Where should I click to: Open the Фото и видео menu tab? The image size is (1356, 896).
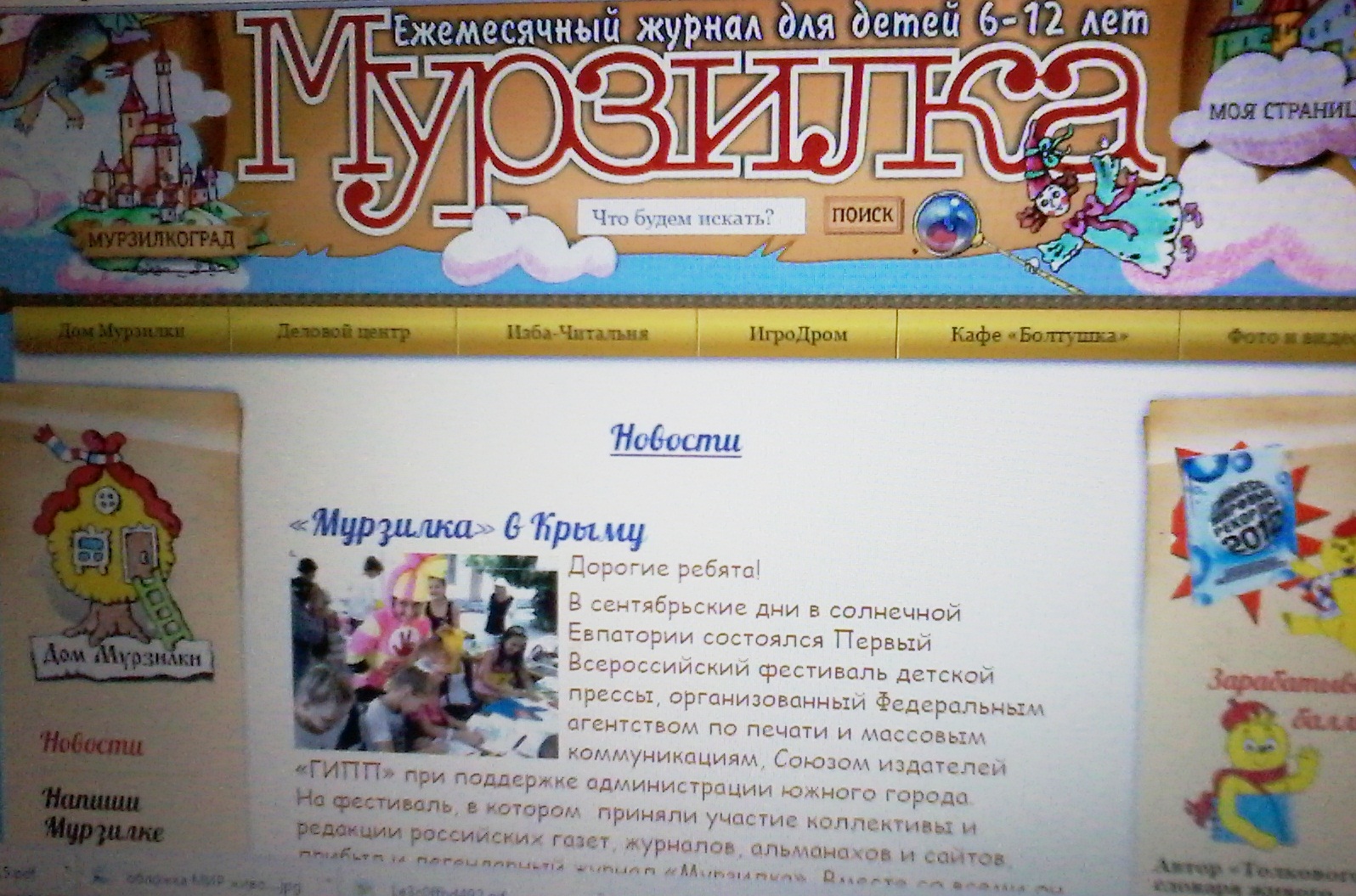tap(1268, 336)
